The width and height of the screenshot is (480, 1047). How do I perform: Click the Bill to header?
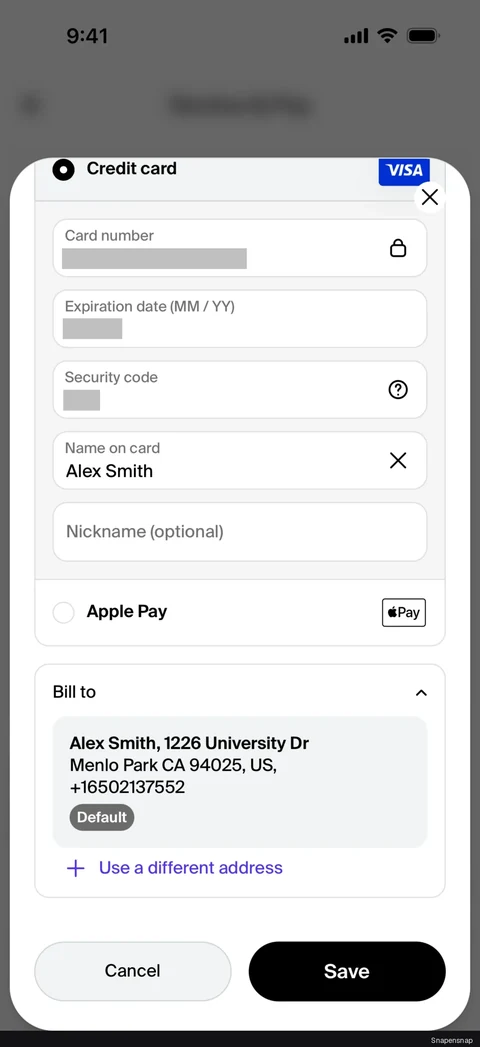[x=74, y=692]
